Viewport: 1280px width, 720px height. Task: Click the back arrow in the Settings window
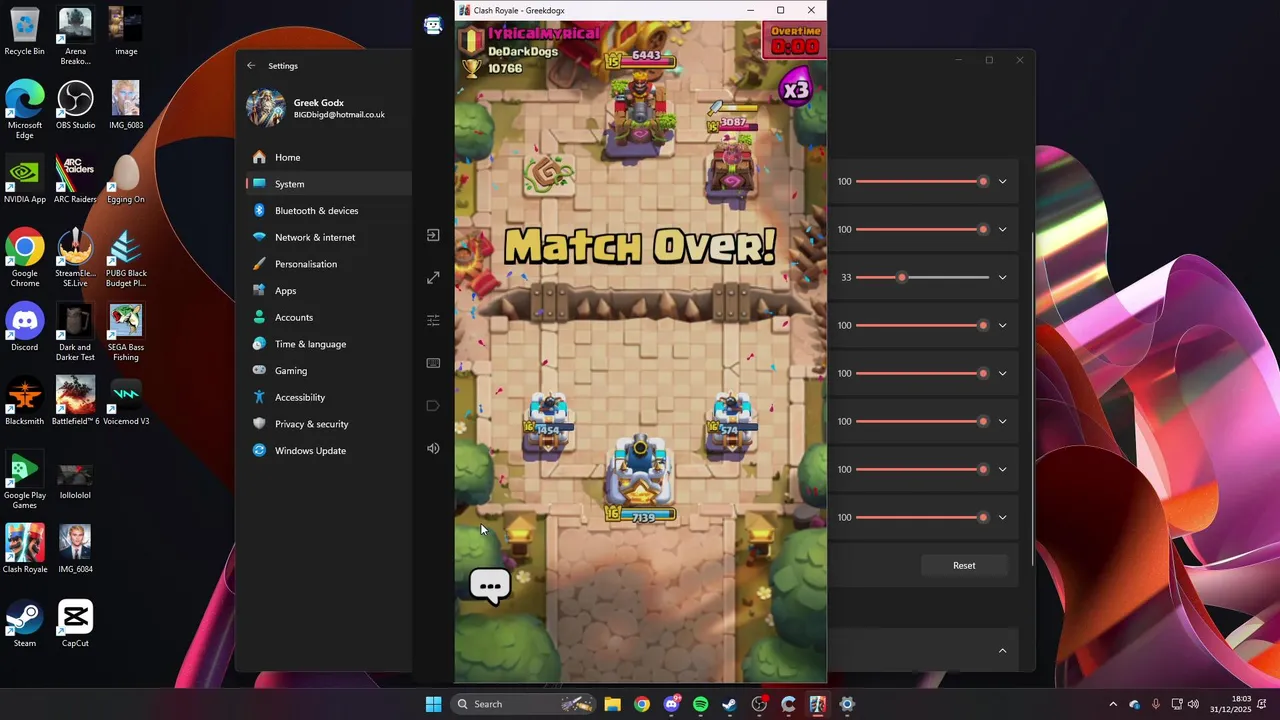[x=251, y=65]
